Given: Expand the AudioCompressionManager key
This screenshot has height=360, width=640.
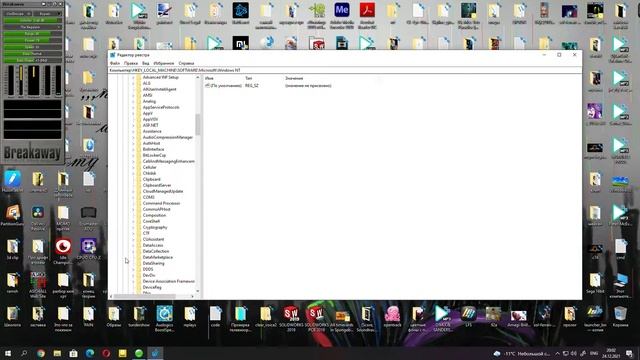Looking at the screenshot, I should coord(133,137).
